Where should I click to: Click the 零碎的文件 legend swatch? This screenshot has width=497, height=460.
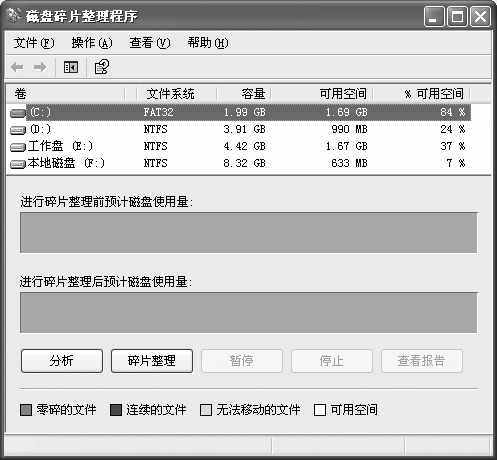point(26,410)
